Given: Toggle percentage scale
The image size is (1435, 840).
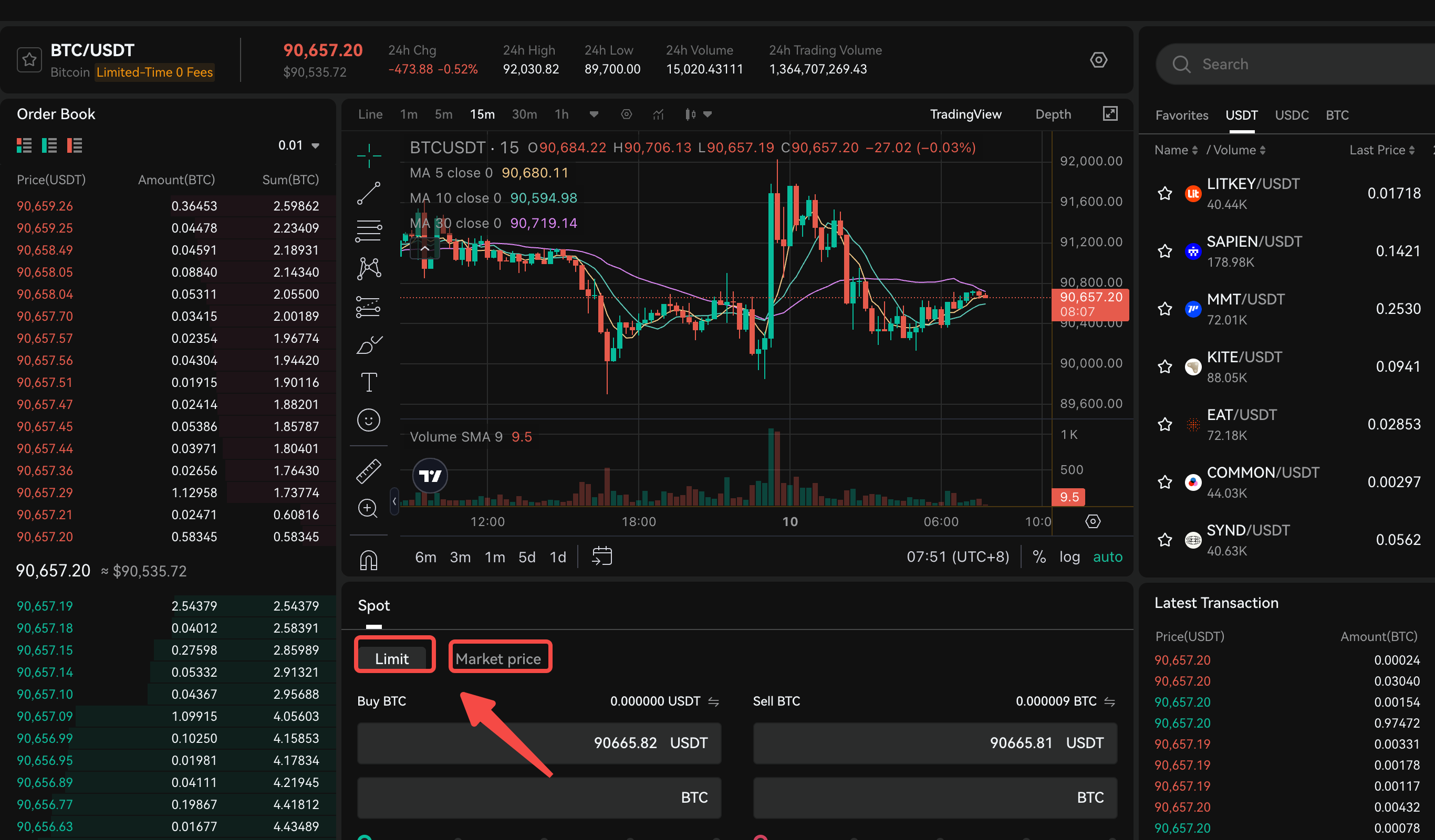Looking at the screenshot, I should 1039,557.
